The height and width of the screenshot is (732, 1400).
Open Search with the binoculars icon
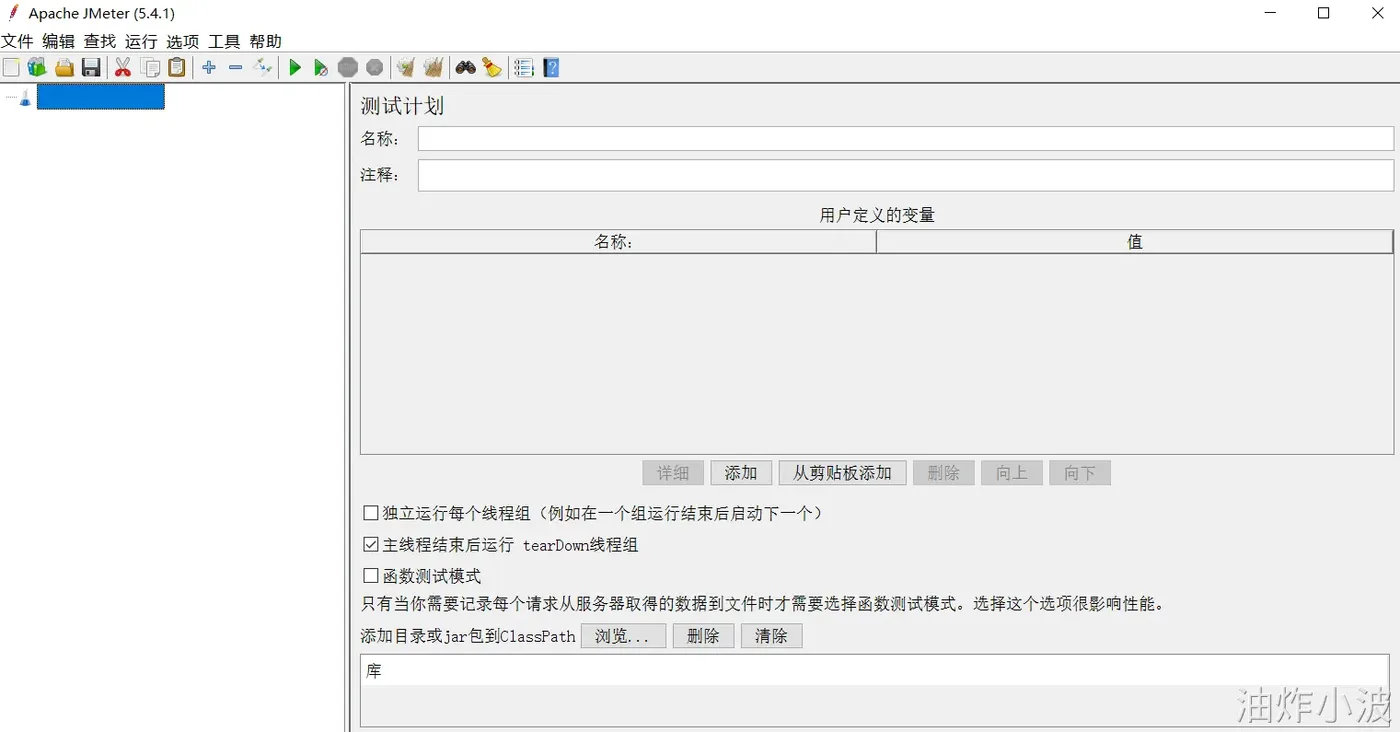coord(466,68)
